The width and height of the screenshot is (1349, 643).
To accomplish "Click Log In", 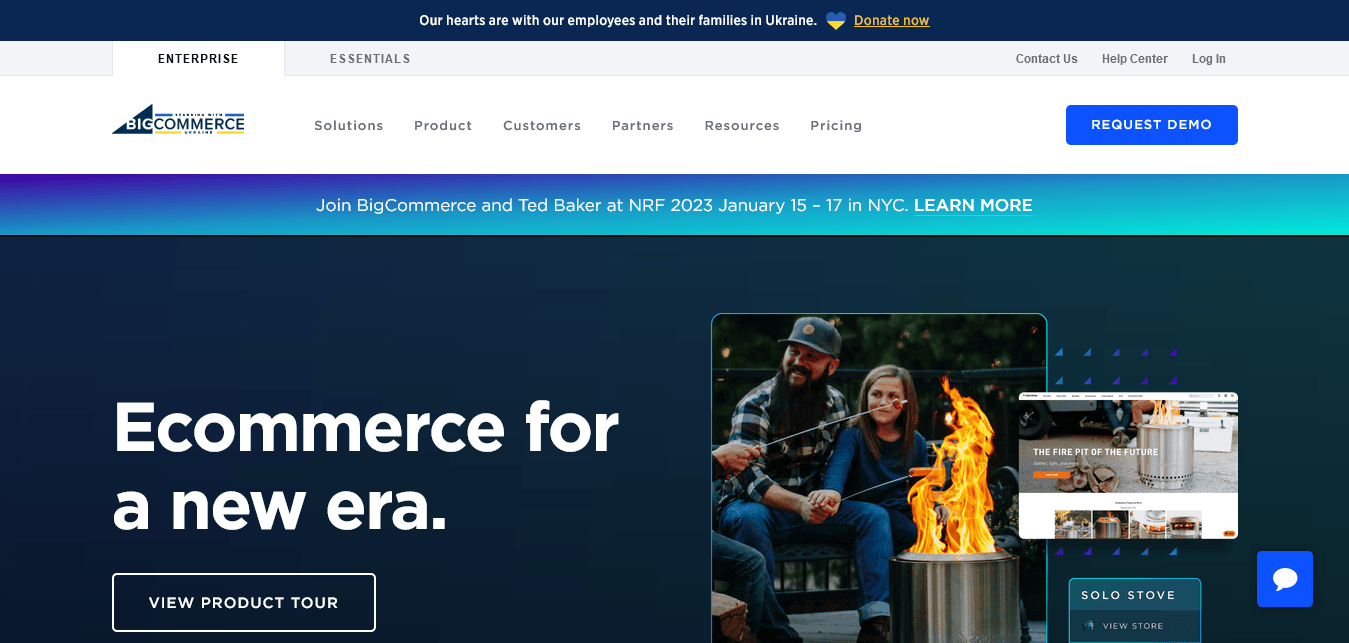I will pyautogui.click(x=1208, y=58).
